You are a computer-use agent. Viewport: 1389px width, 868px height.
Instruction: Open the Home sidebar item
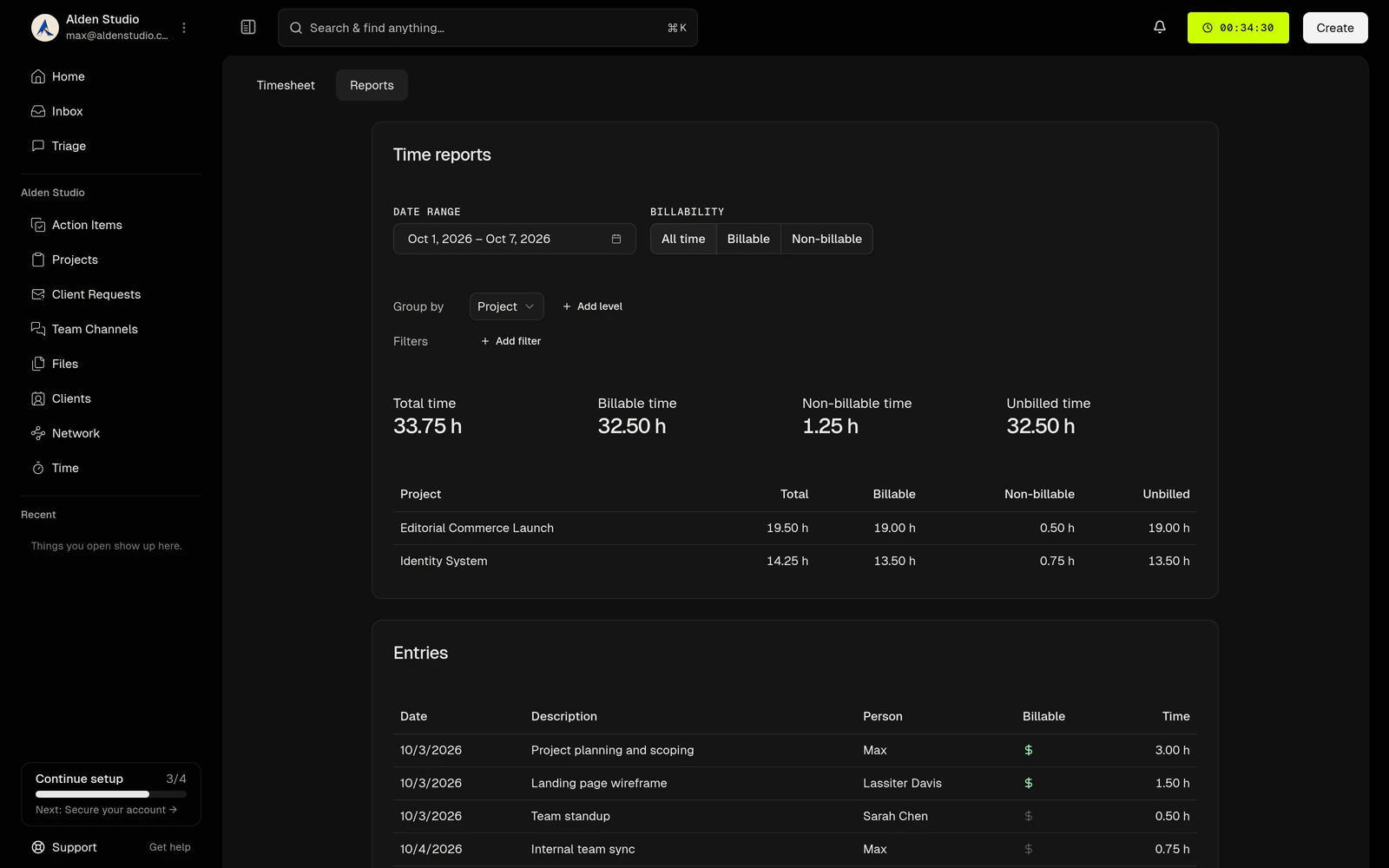pos(111,76)
